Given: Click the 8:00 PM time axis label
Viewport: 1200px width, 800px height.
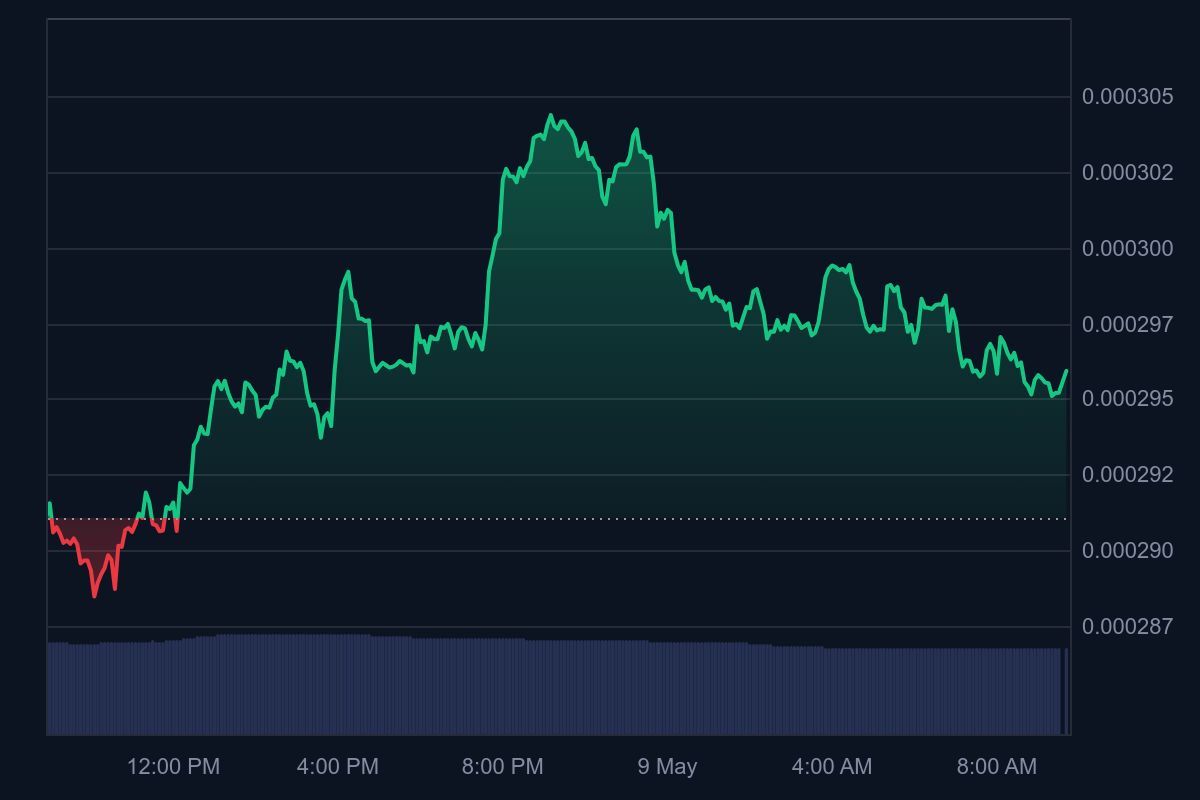Looking at the screenshot, I should (503, 767).
